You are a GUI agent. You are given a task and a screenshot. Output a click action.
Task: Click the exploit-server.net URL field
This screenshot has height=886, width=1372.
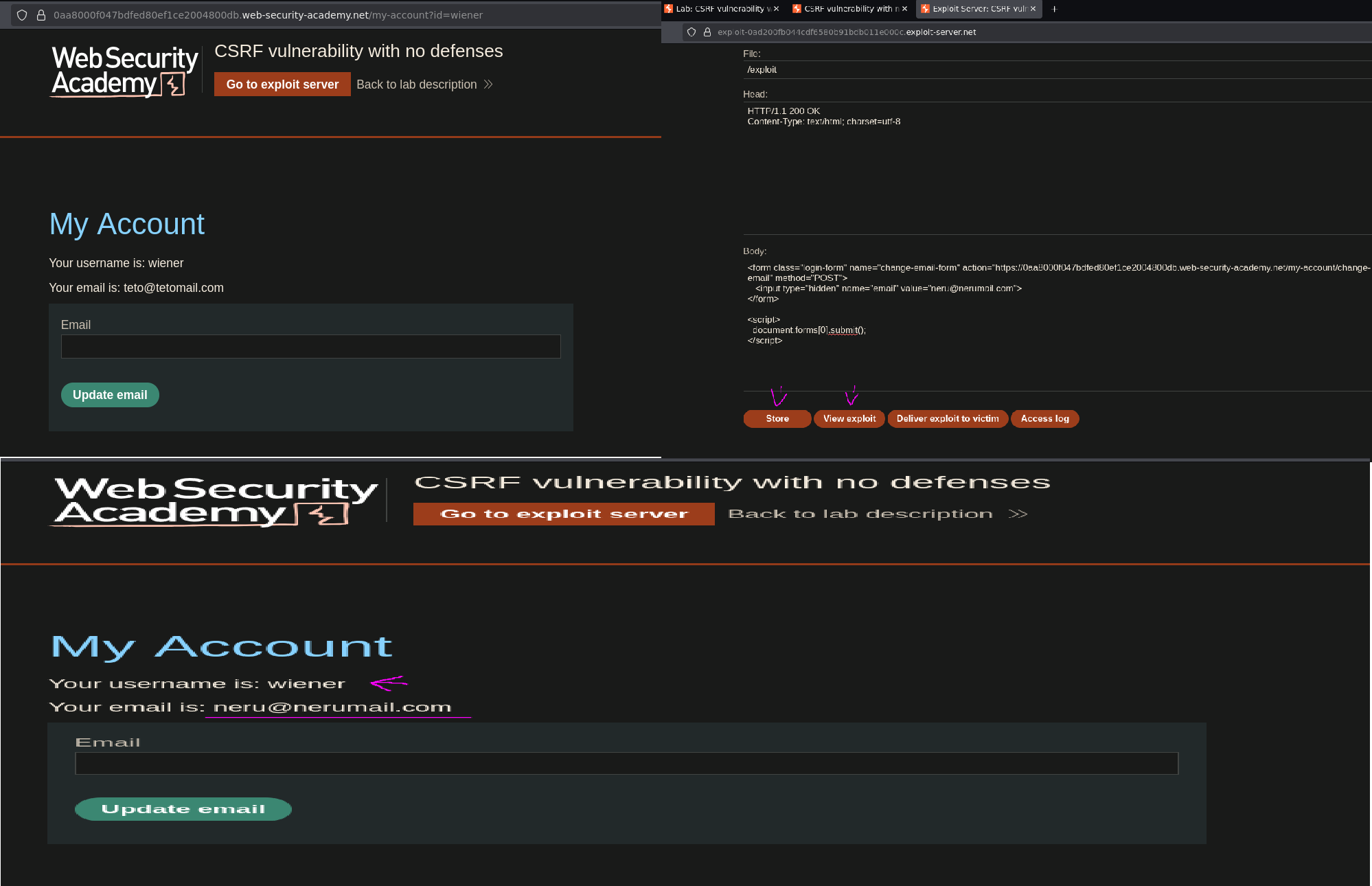(x=847, y=32)
